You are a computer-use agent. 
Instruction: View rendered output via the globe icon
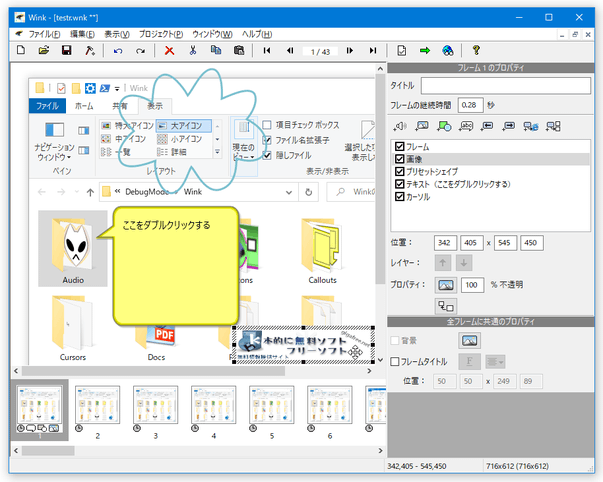448,50
